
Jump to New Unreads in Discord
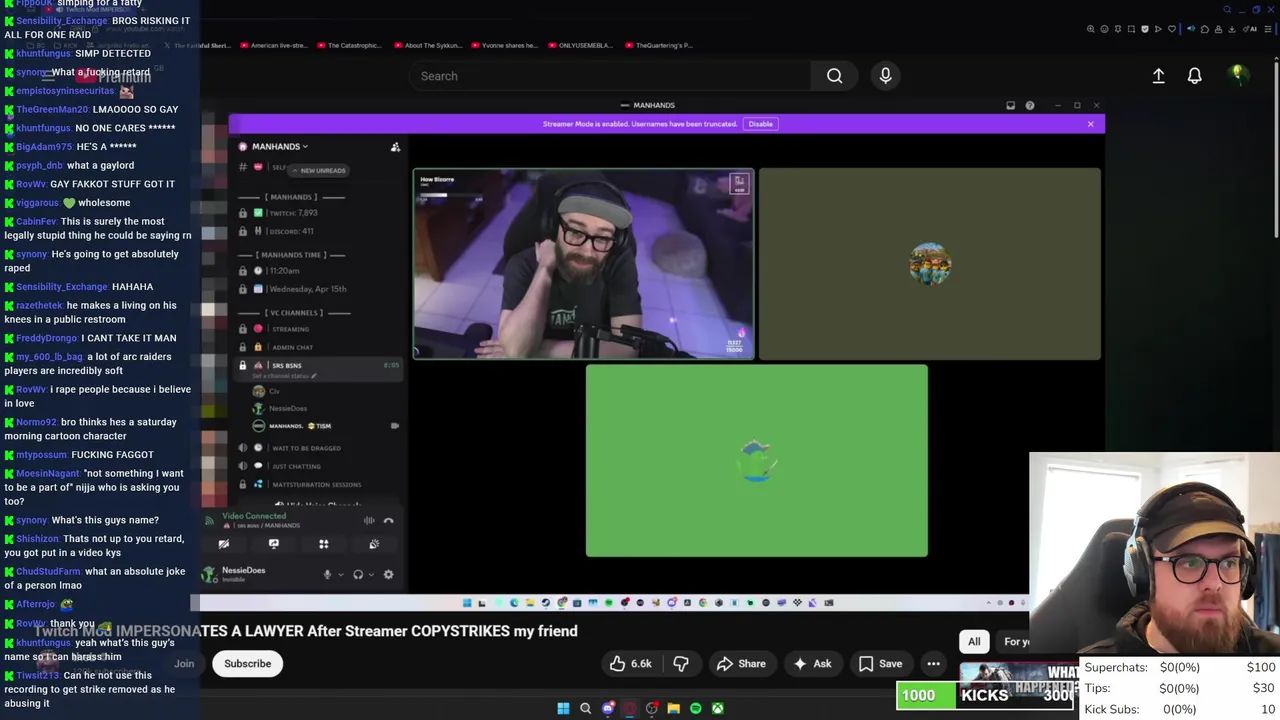(x=317, y=170)
